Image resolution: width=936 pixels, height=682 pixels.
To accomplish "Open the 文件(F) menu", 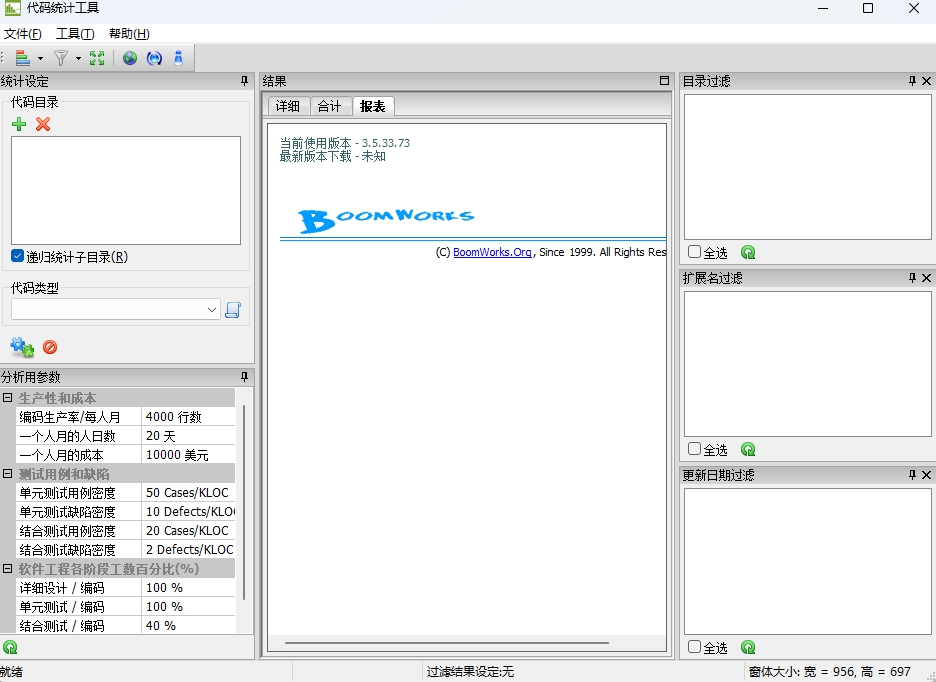I will [x=23, y=34].
